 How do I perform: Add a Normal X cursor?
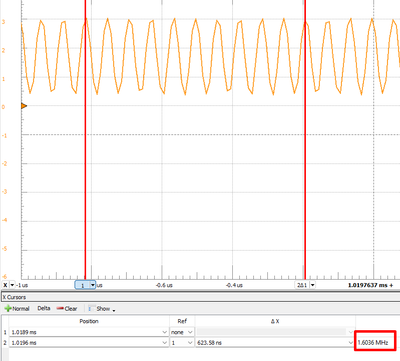[x=17, y=309]
